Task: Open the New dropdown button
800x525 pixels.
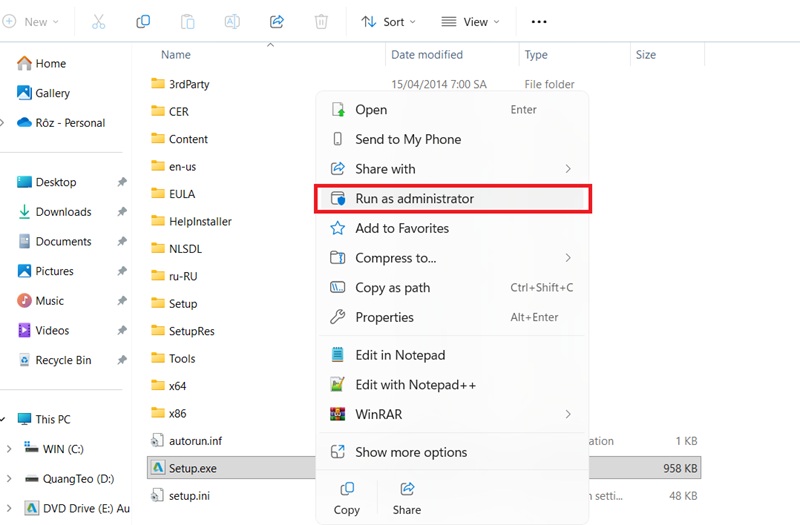Action: [31, 21]
